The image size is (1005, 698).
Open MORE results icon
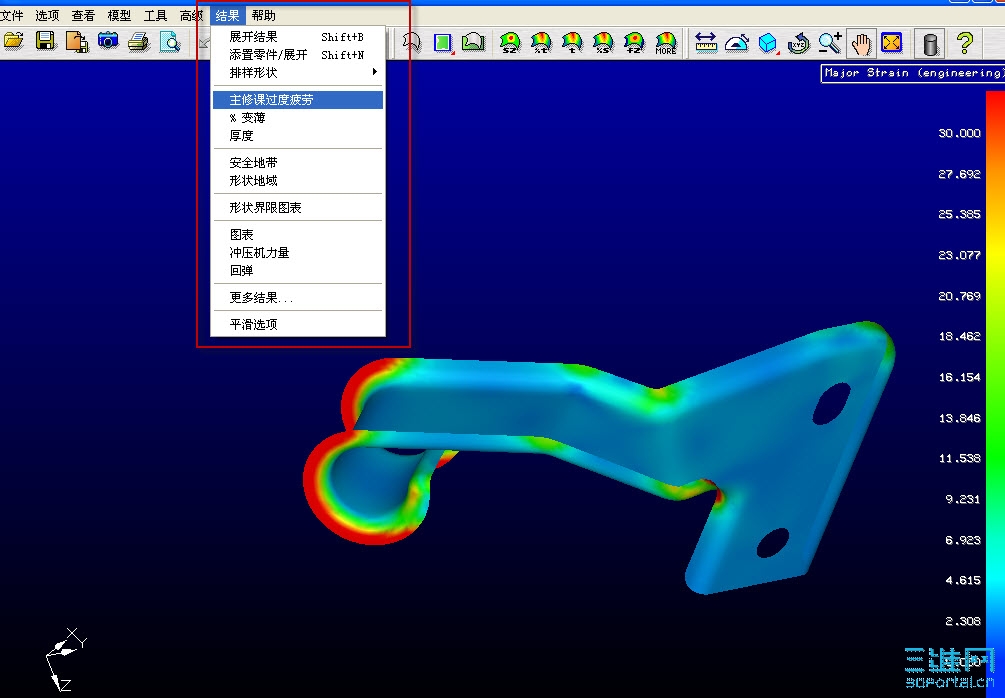point(666,43)
